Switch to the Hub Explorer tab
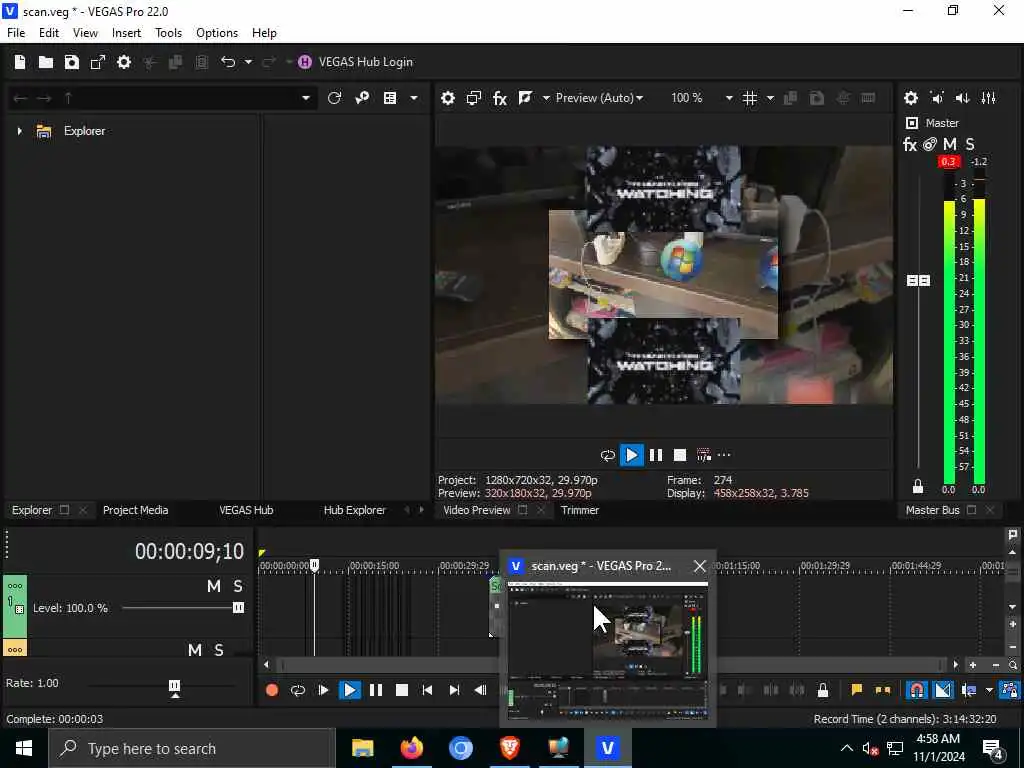Screen dimensions: 1024x768 click(355, 510)
